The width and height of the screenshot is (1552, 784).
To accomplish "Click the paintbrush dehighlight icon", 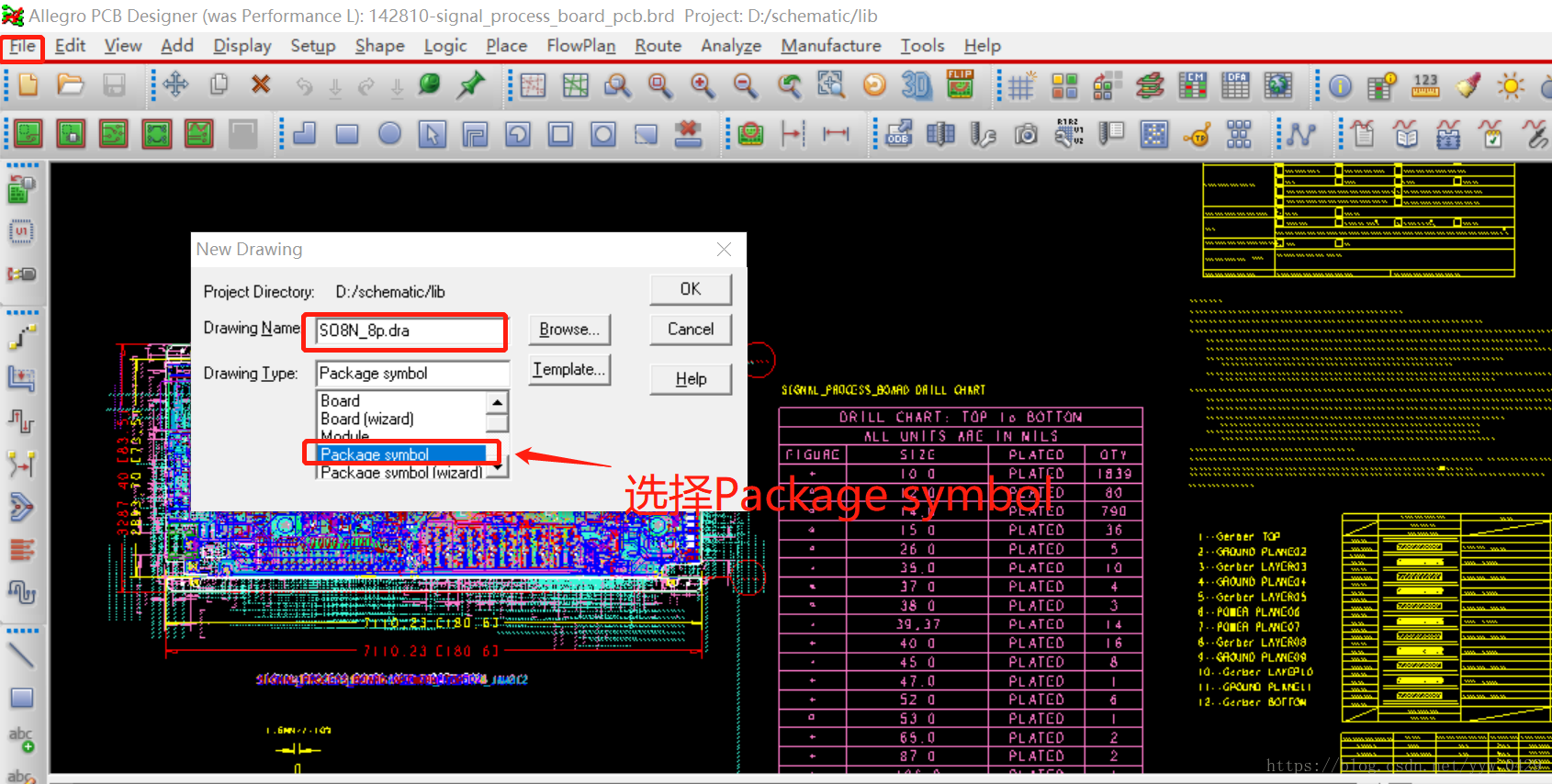I will tap(1468, 86).
